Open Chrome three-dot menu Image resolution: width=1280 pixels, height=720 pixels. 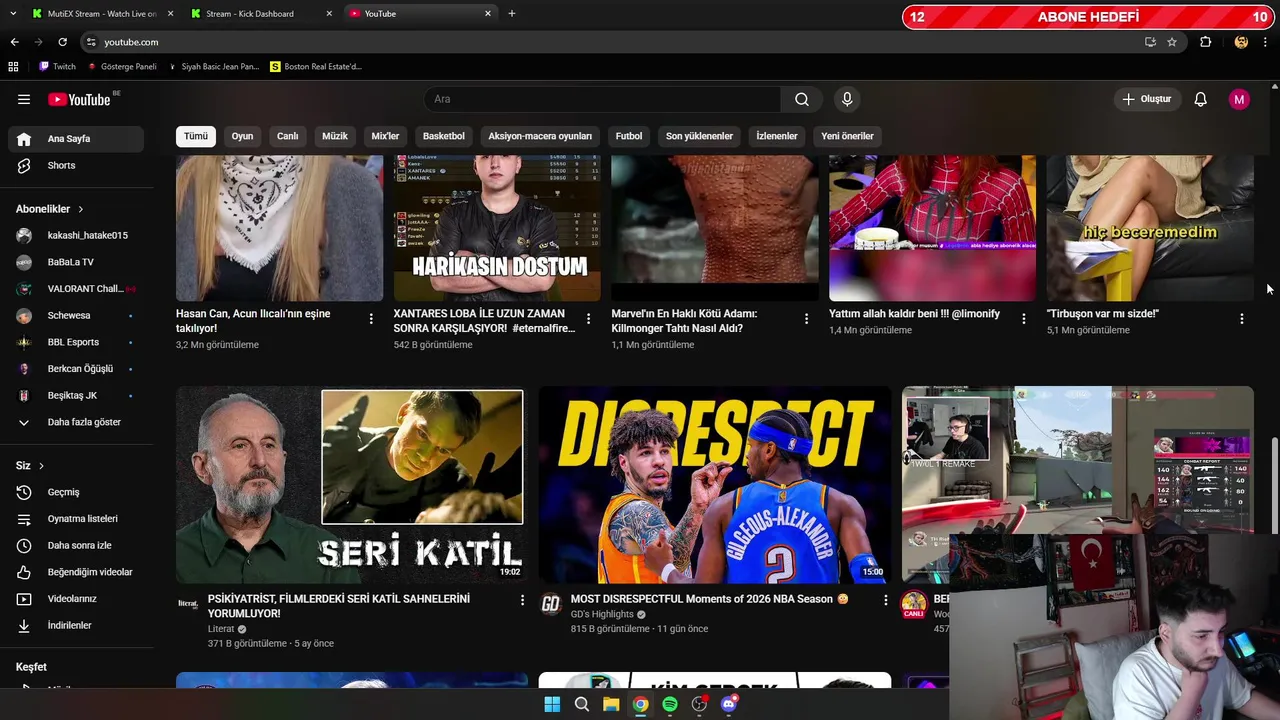pos(1266,42)
